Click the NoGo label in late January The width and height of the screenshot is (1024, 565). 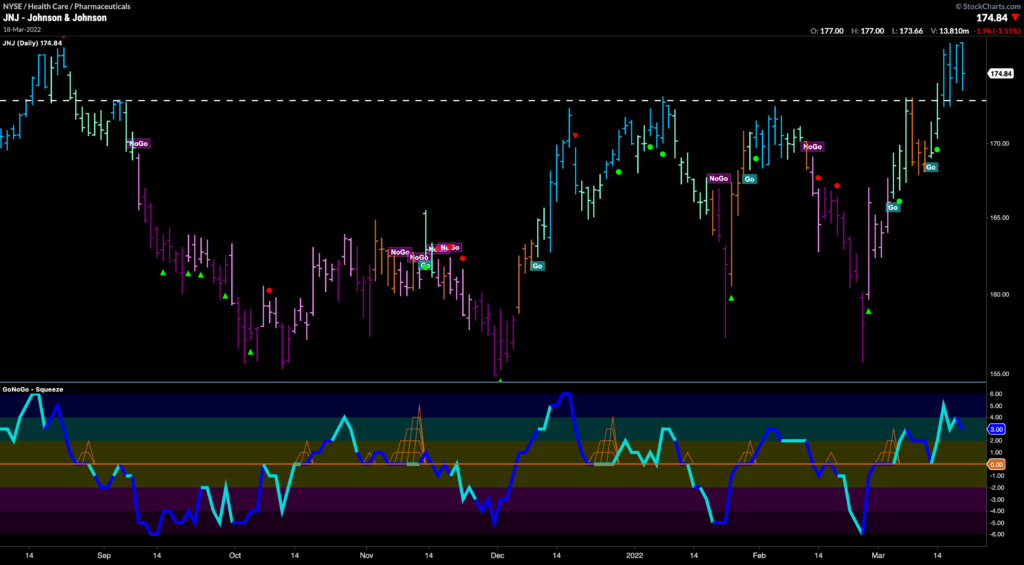718,178
